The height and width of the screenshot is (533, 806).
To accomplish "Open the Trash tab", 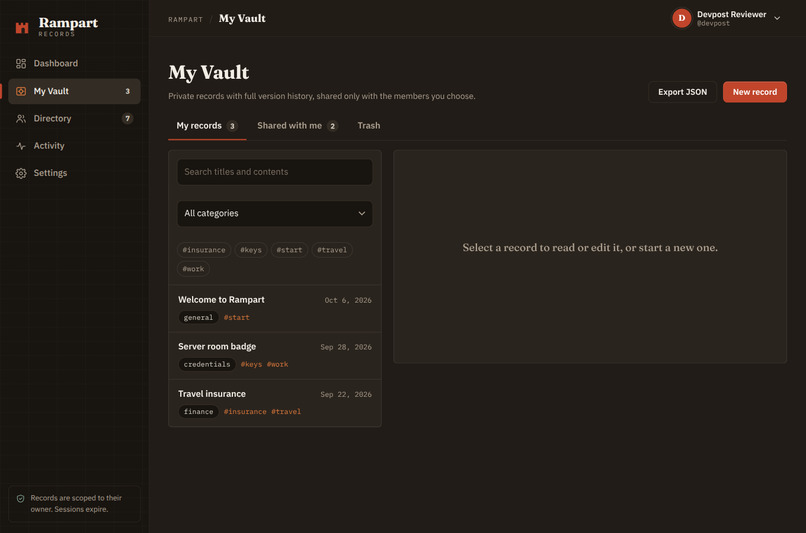I will 369,126.
